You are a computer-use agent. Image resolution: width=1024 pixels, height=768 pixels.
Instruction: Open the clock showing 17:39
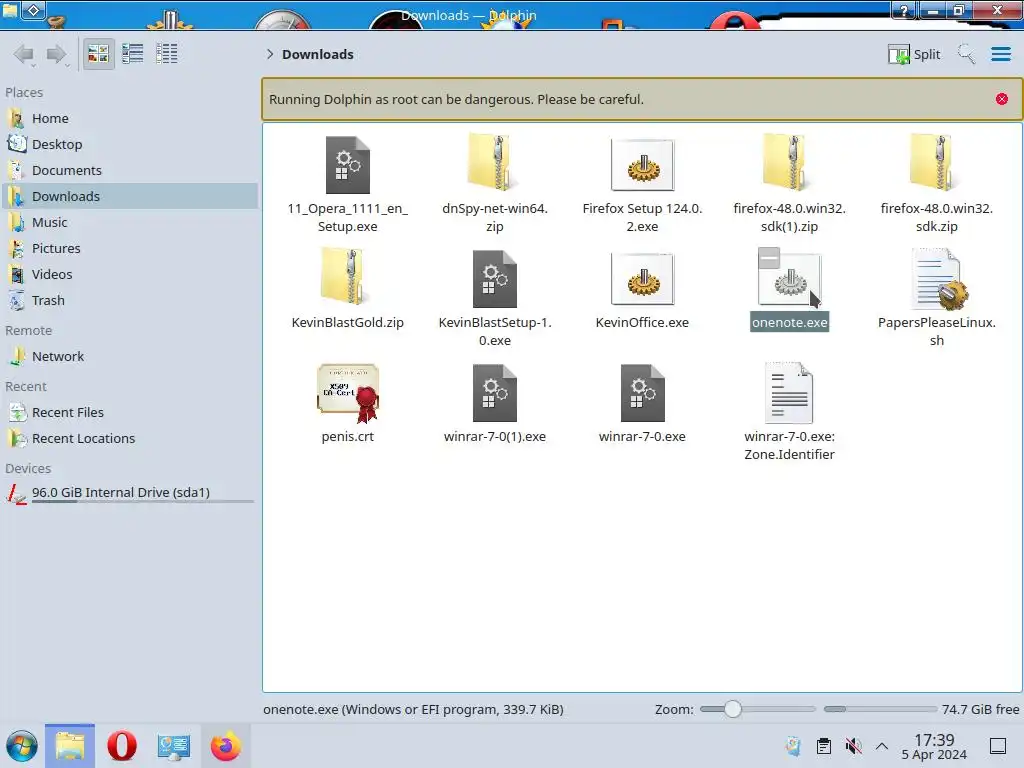click(935, 746)
